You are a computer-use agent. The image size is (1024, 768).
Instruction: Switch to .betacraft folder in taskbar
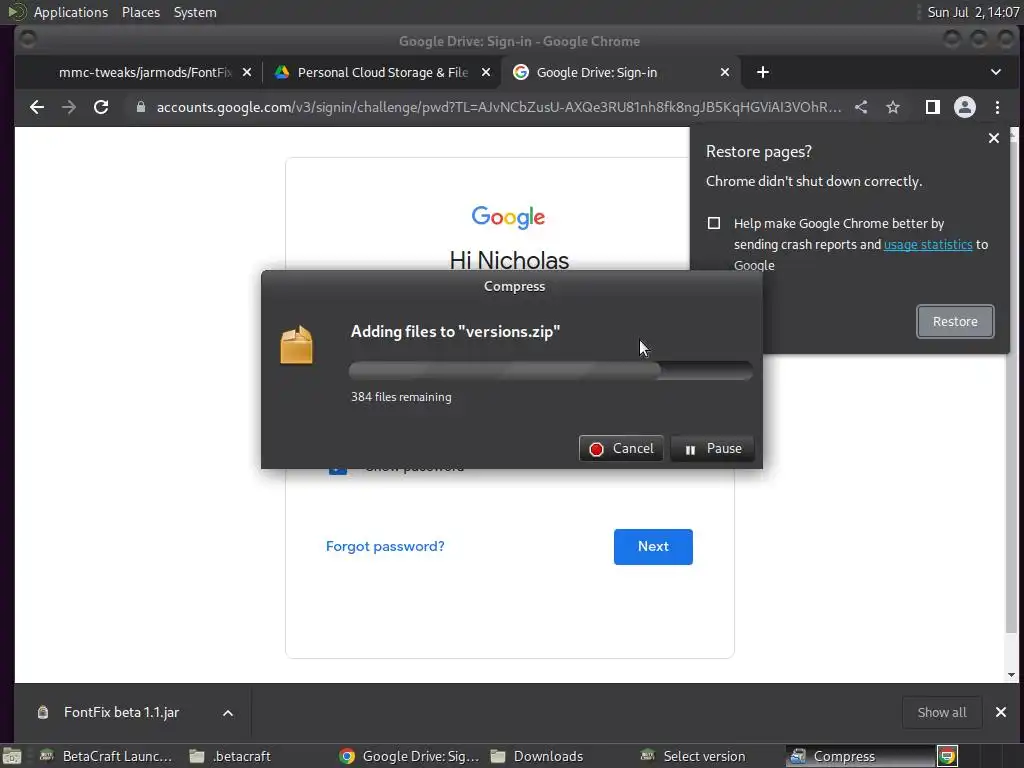point(231,756)
